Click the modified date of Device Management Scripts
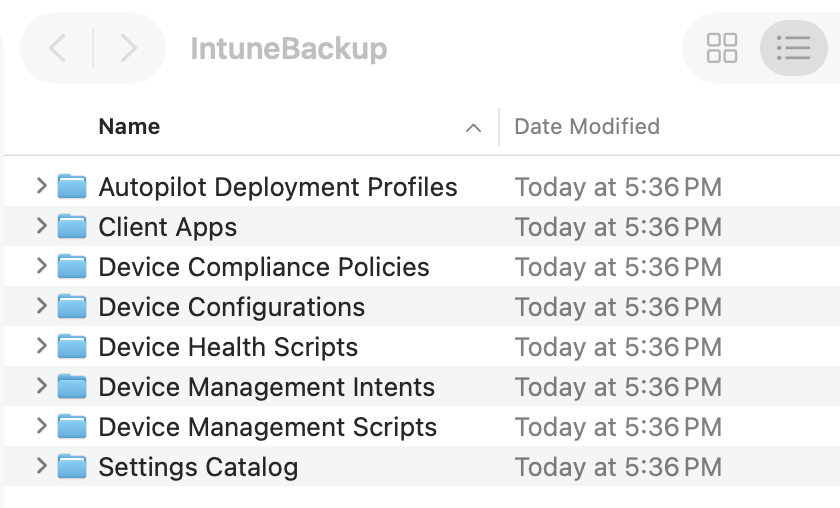The height and width of the screenshot is (508, 840). point(618,428)
